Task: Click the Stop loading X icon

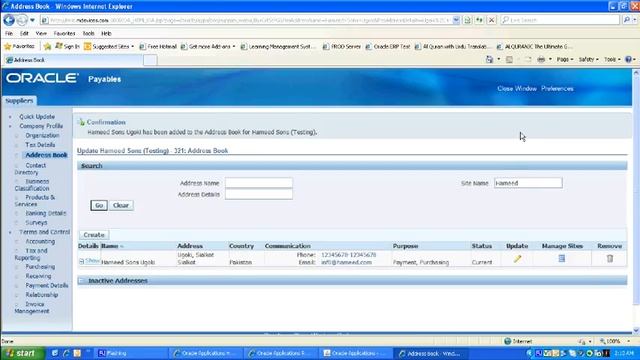Action: (x=492, y=20)
